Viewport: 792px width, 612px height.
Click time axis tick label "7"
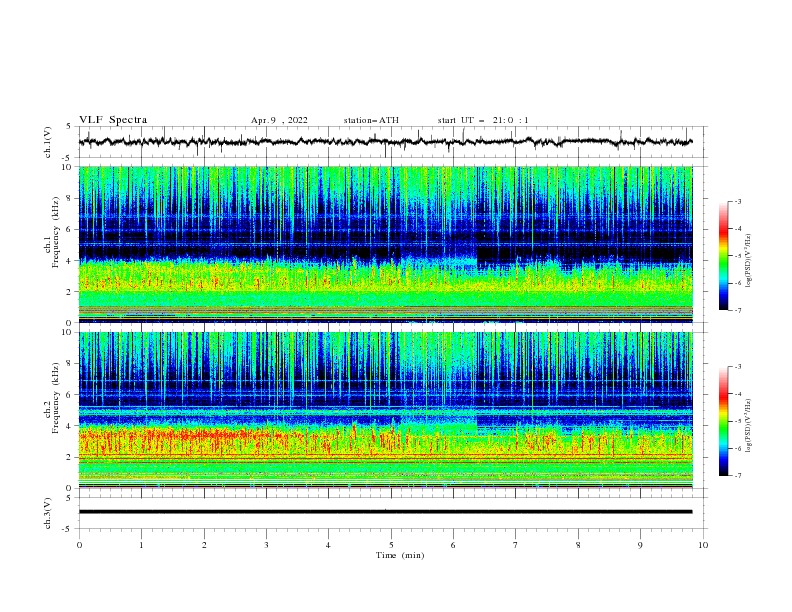pos(516,545)
